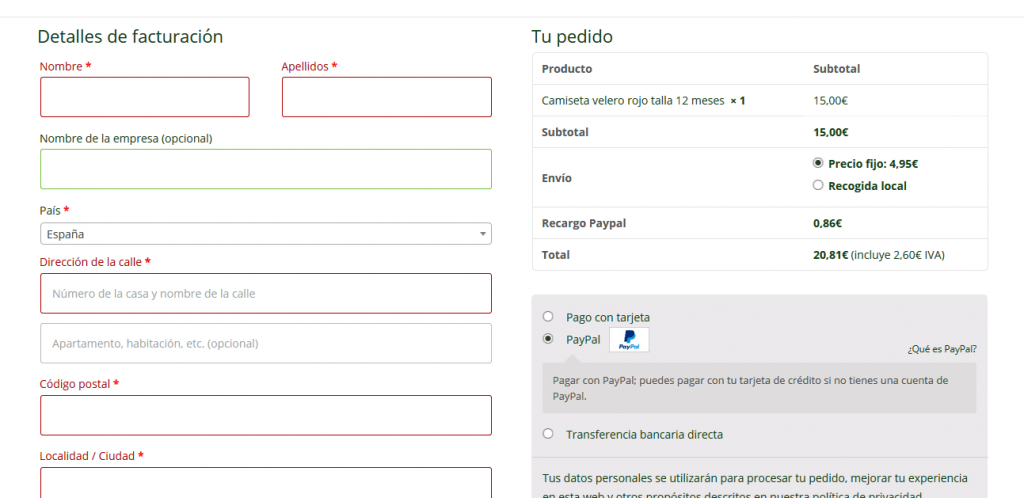Open the País dropdown showing España
Image resolution: width=1024 pixels, height=498 pixels.
(x=266, y=234)
